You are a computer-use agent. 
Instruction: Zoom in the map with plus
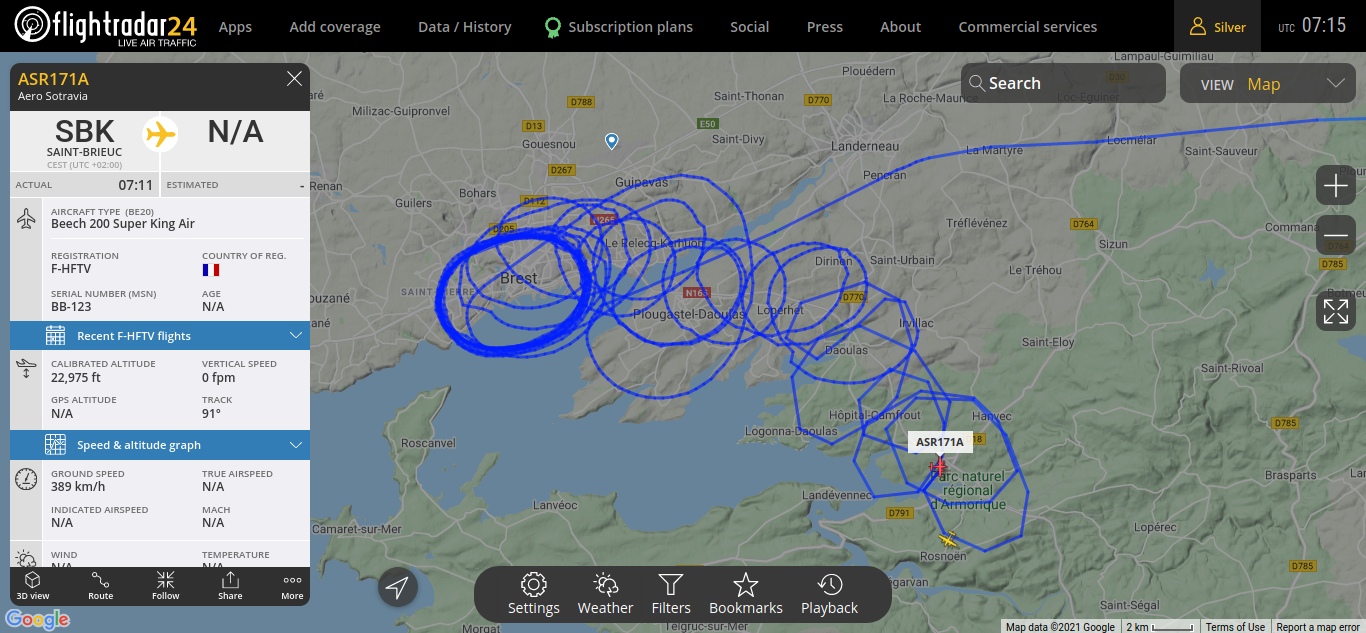(x=1336, y=186)
